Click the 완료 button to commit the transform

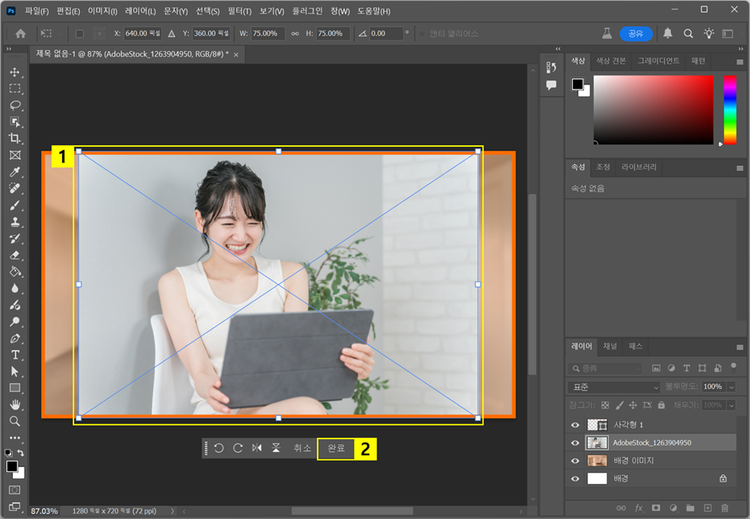click(337, 449)
